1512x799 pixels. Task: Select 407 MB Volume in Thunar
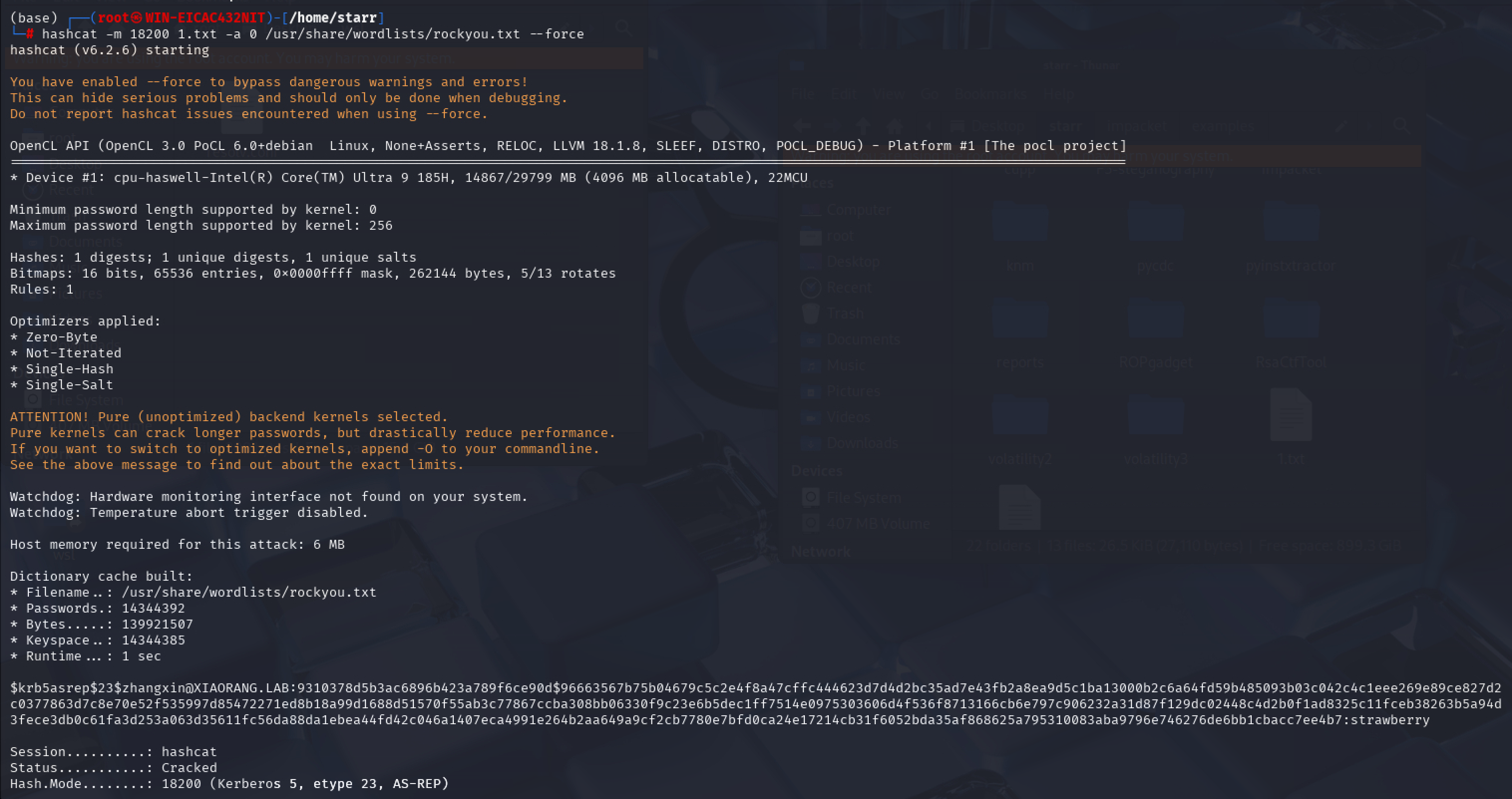[x=866, y=523]
